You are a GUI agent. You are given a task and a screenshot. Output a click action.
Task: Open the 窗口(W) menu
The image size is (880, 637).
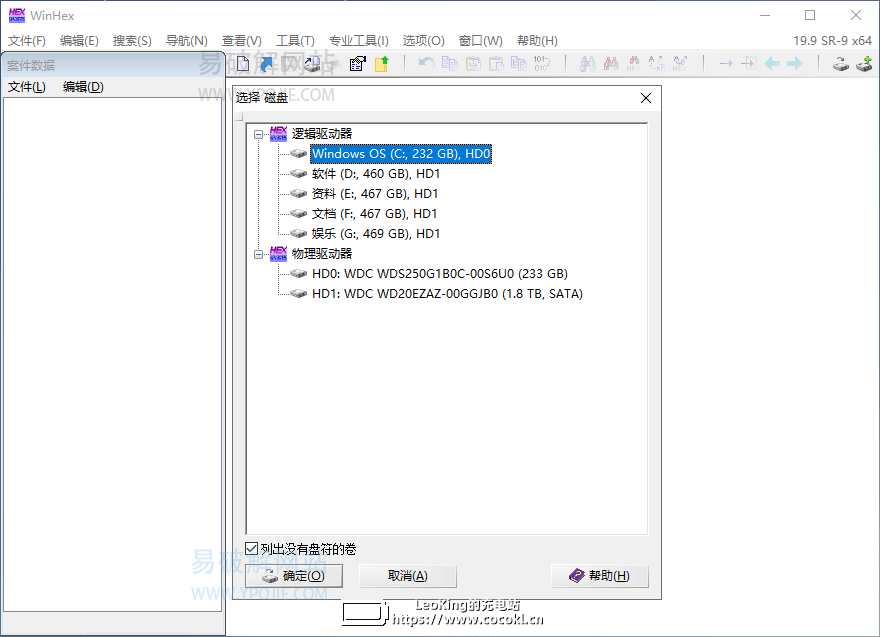point(480,40)
